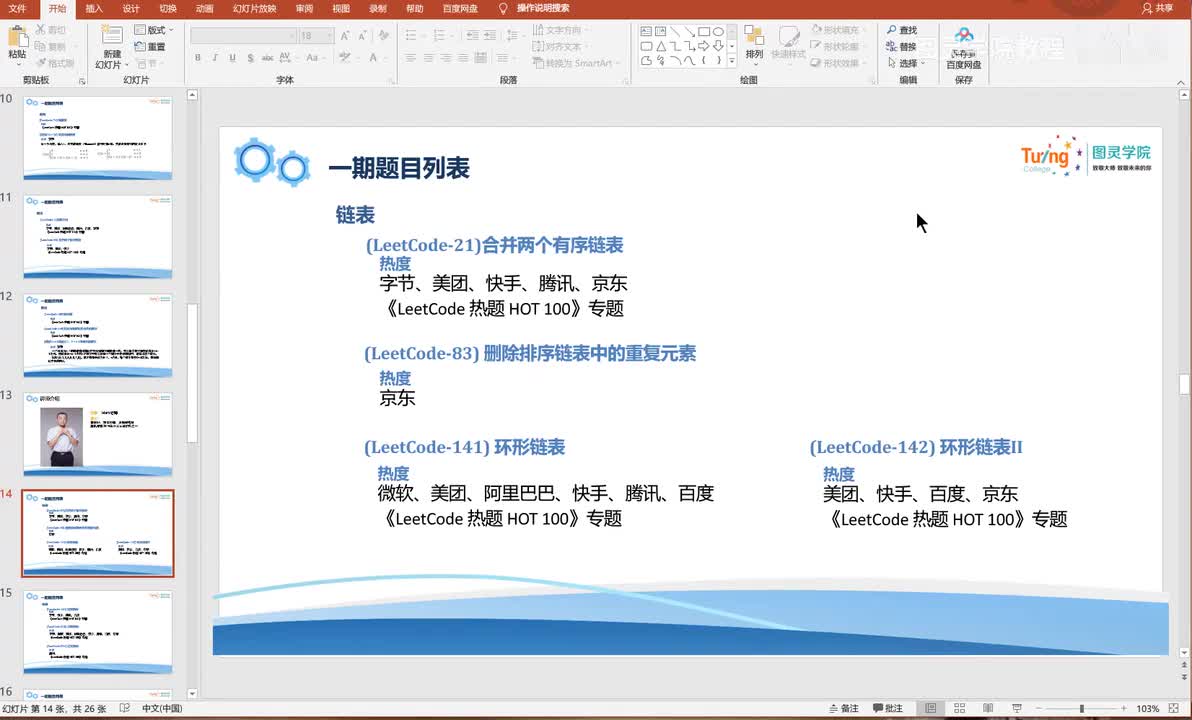Click the Share (共享) person icon

[1147, 8]
